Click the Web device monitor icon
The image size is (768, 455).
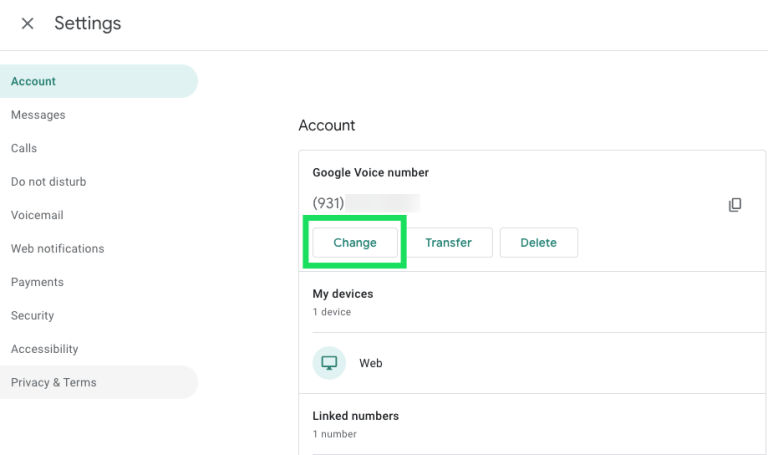(329, 363)
